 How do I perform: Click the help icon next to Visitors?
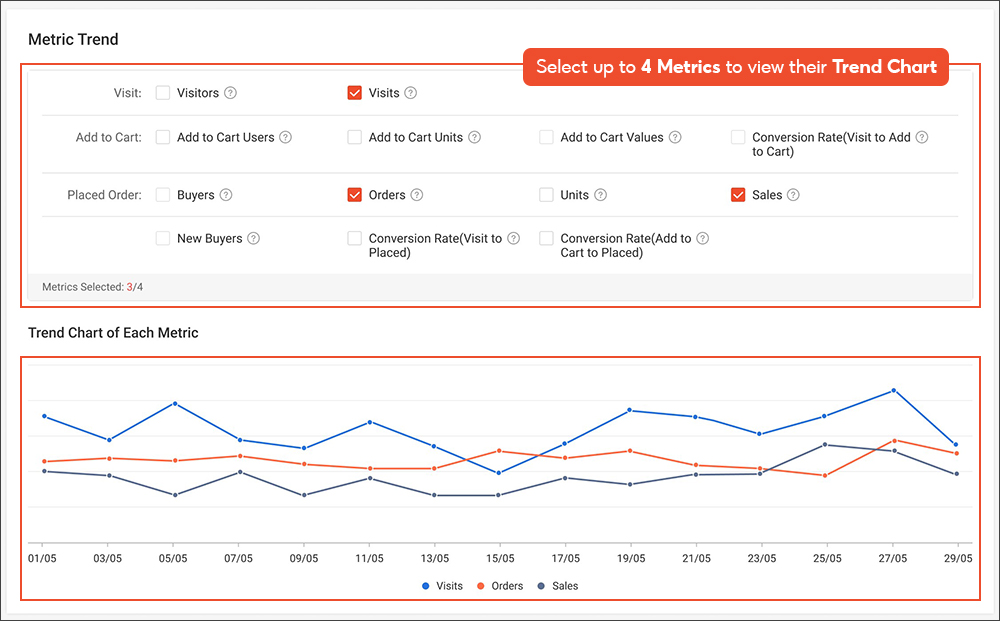(x=229, y=93)
